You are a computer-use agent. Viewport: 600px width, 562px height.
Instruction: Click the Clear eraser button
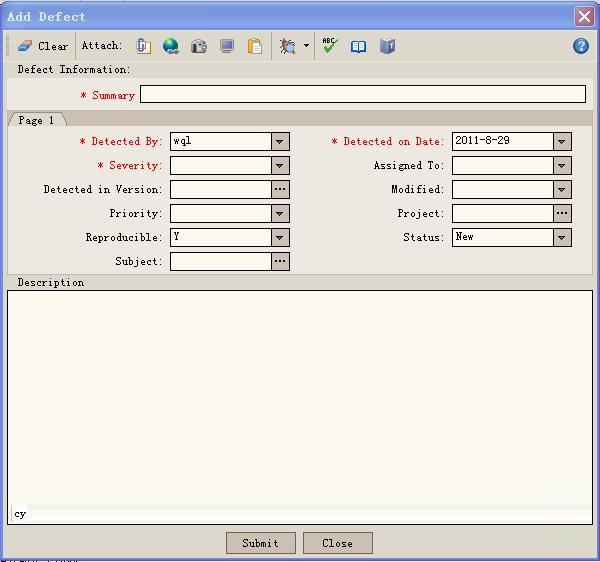[x=42, y=46]
